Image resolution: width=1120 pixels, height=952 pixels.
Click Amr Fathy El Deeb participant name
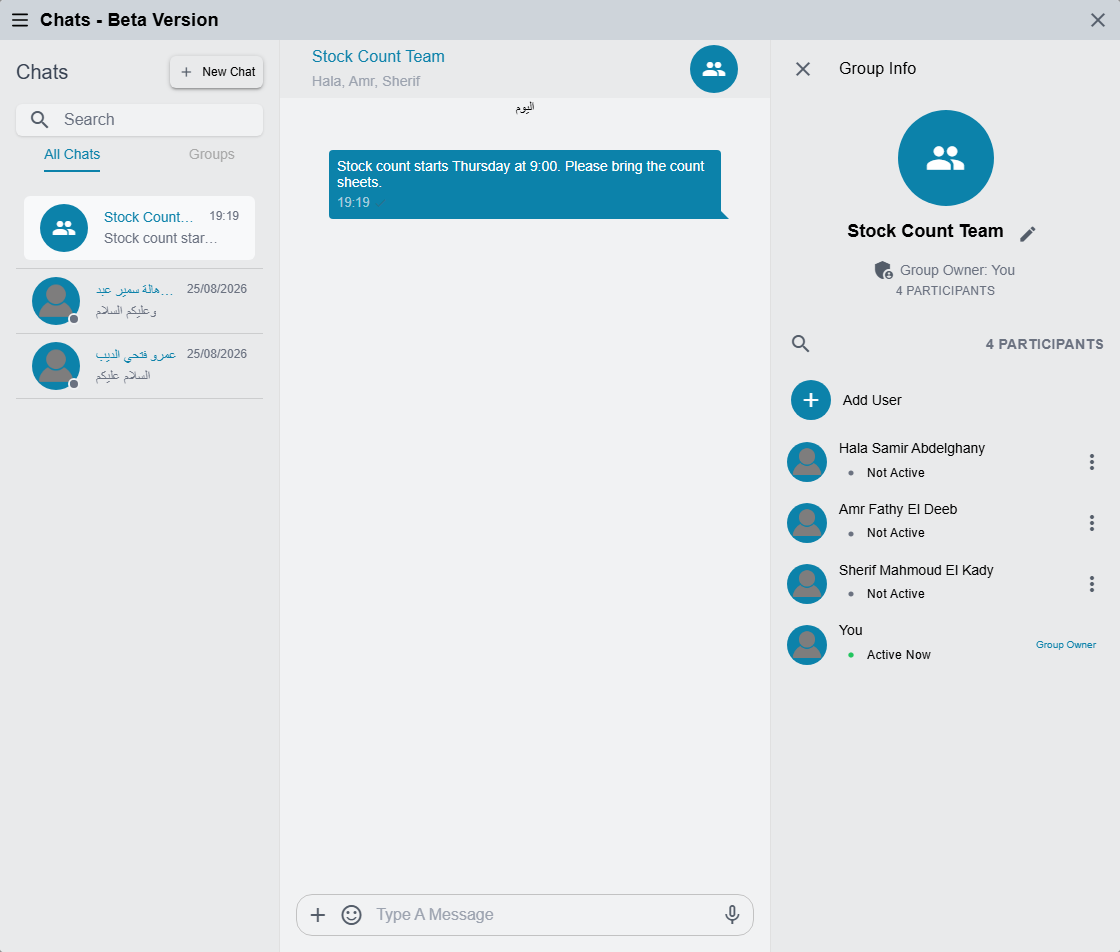[898, 509]
